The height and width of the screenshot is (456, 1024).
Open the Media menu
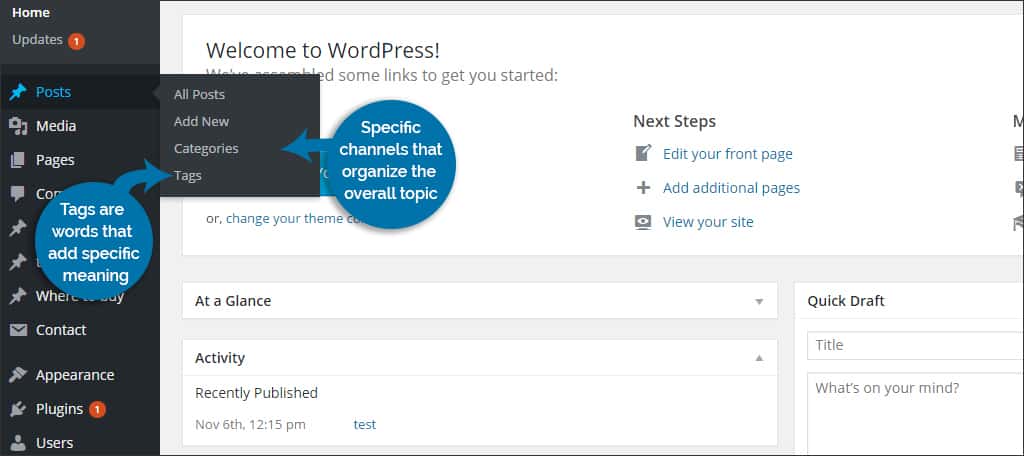coord(56,126)
